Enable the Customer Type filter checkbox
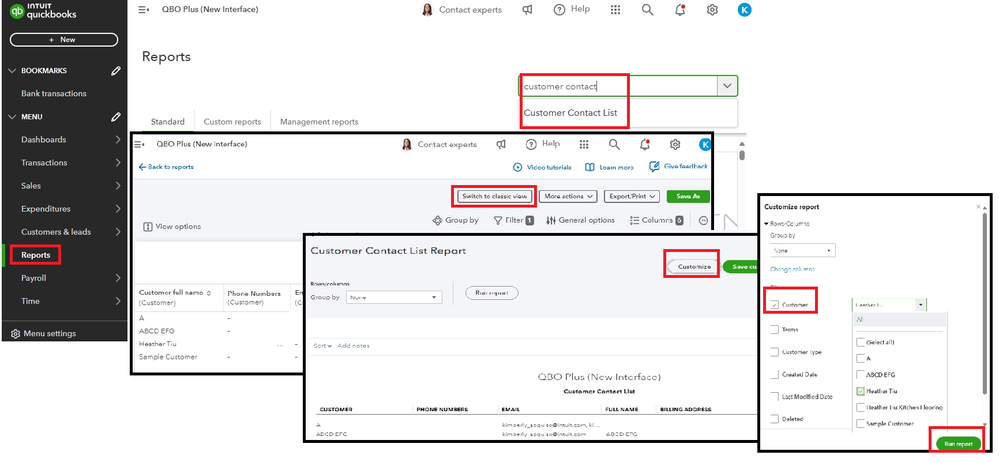 click(774, 352)
